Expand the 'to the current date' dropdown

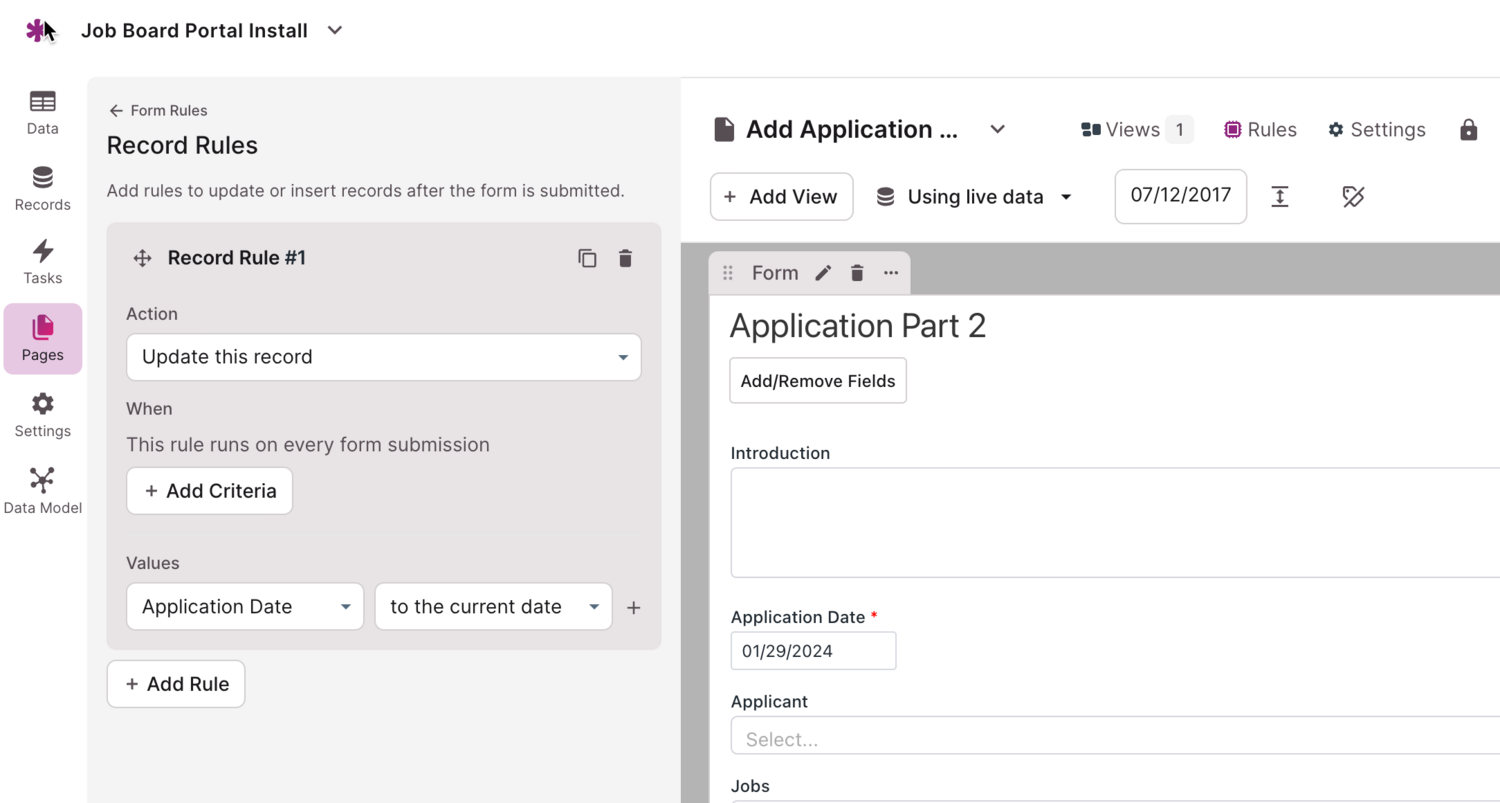point(493,607)
